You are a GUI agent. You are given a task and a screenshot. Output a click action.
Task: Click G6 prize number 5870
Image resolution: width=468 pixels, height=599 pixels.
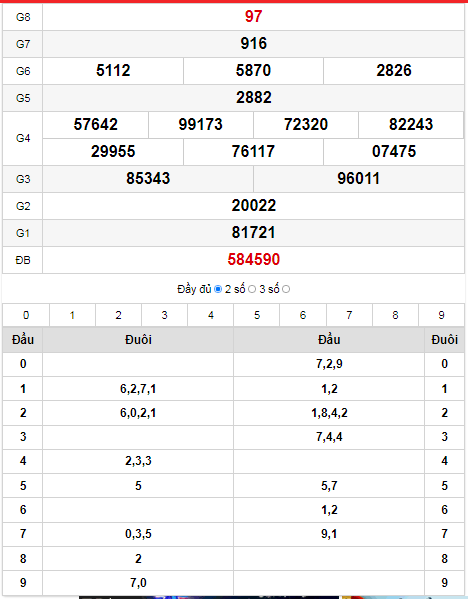tap(253, 71)
